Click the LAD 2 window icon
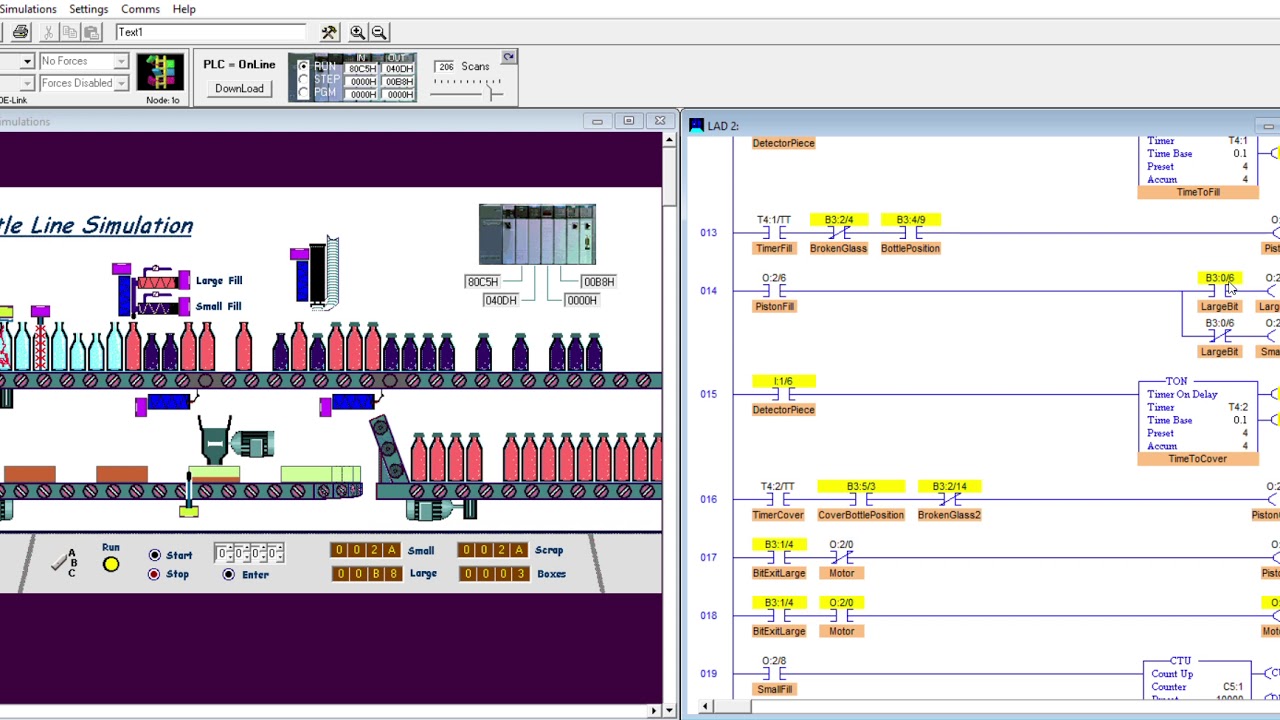This screenshot has height=720, width=1280. tap(696, 125)
